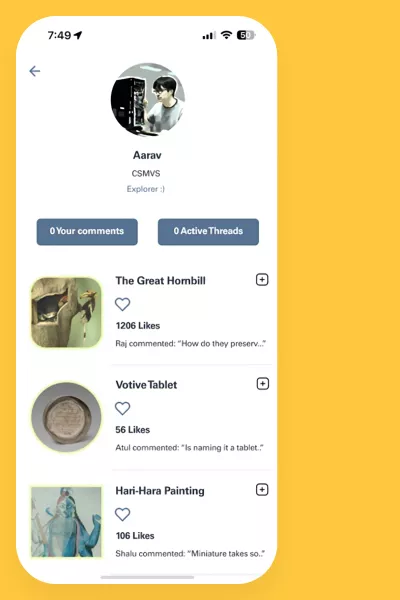The image size is (400, 600).
Task: Toggle heart on Votive Tablet
Action: pyautogui.click(x=122, y=408)
